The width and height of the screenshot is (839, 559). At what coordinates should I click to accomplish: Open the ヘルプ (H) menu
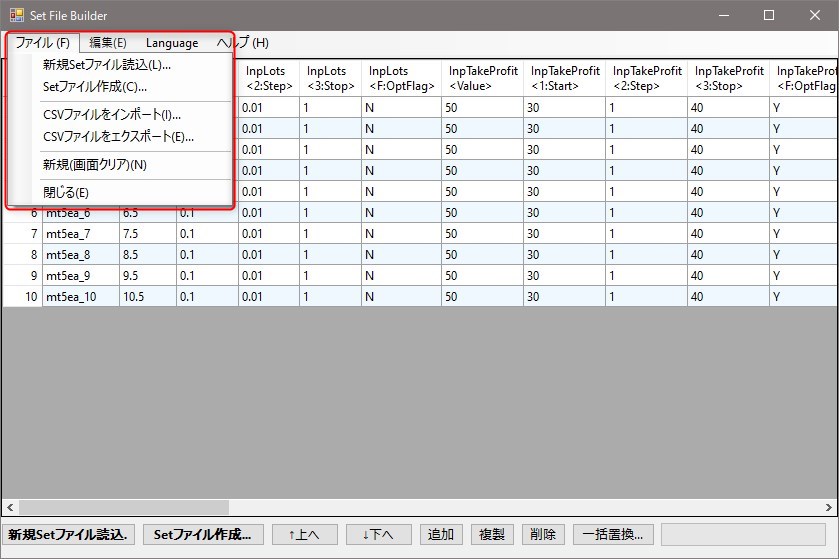click(242, 43)
